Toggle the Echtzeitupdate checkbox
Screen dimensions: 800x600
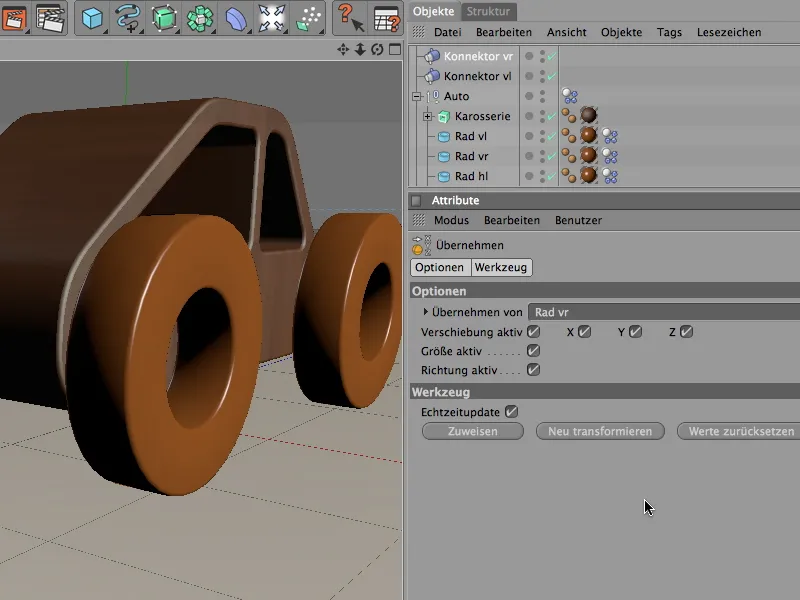coord(511,411)
